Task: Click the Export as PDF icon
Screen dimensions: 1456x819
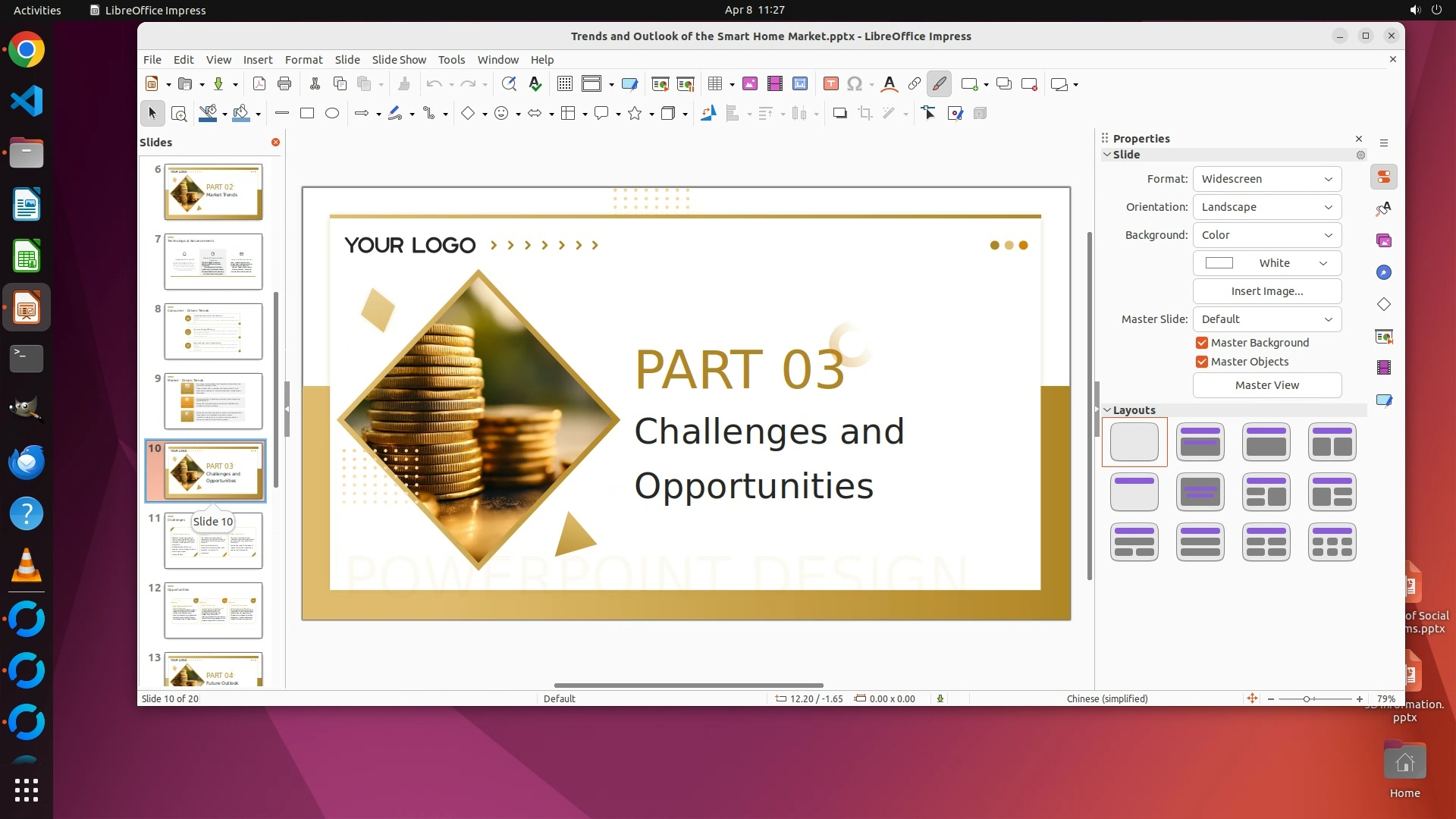Action: click(259, 84)
